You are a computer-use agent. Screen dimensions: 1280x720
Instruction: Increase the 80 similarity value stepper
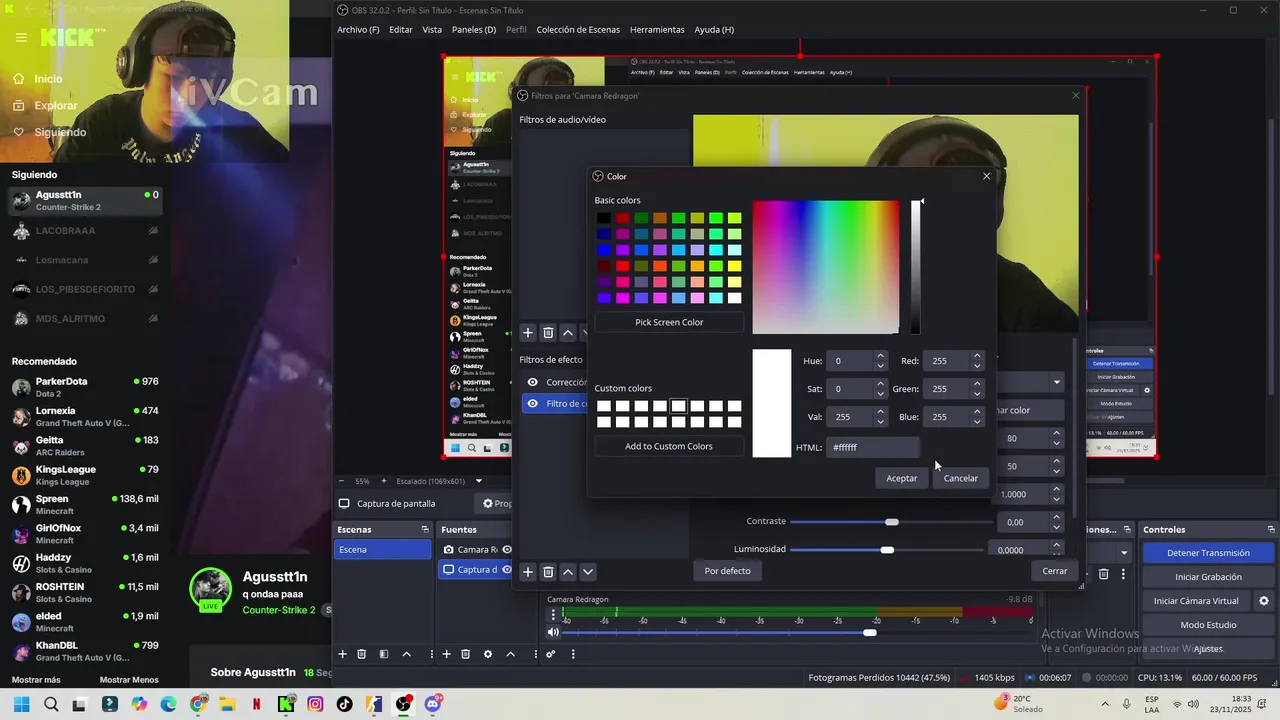1056,434
